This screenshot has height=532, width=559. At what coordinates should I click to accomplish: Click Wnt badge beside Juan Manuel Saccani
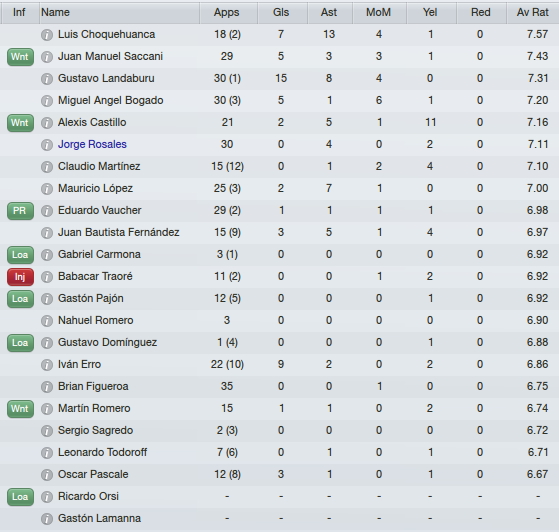coord(20,57)
